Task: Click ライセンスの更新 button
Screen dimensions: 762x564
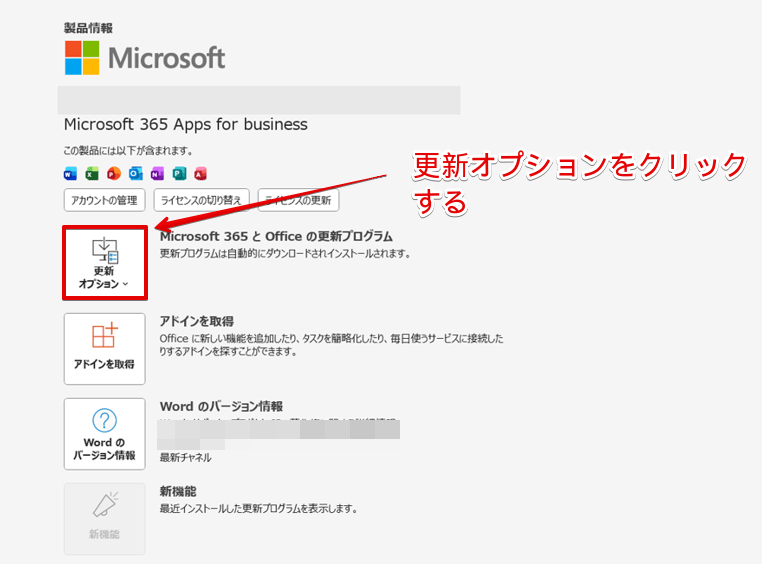Action: pyautogui.click(x=298, y=200)
